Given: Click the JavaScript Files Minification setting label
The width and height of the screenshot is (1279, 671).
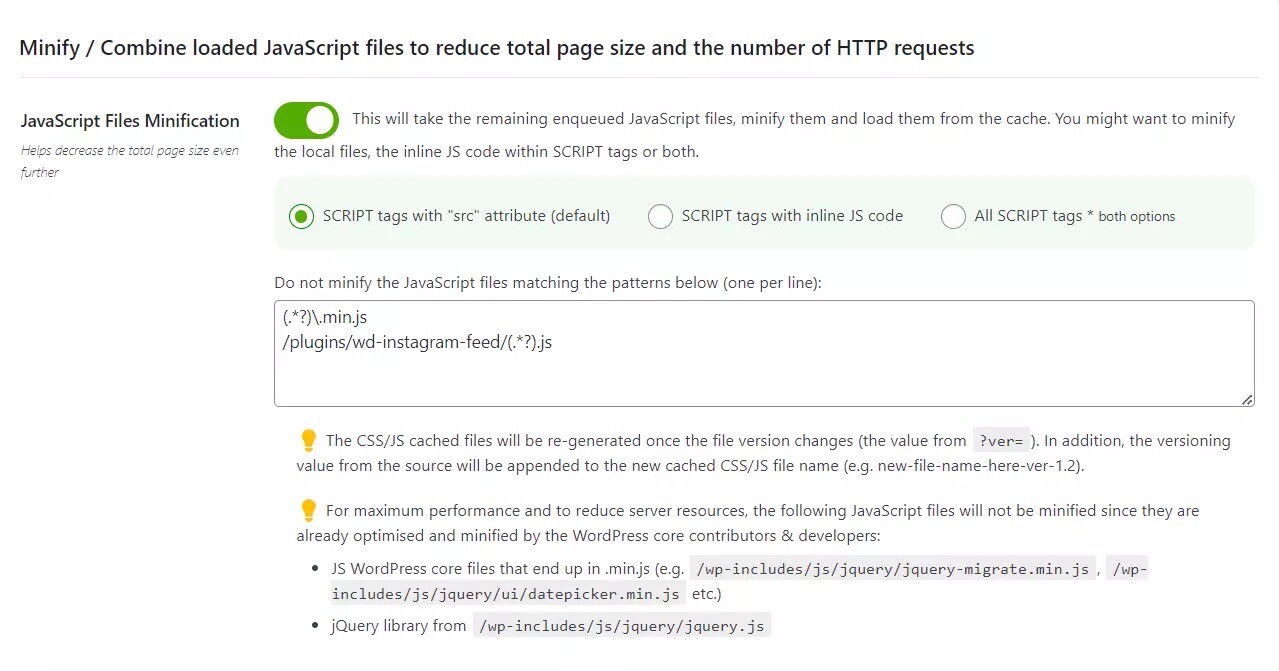Looking at the screenshot, I should click(130, 121).
